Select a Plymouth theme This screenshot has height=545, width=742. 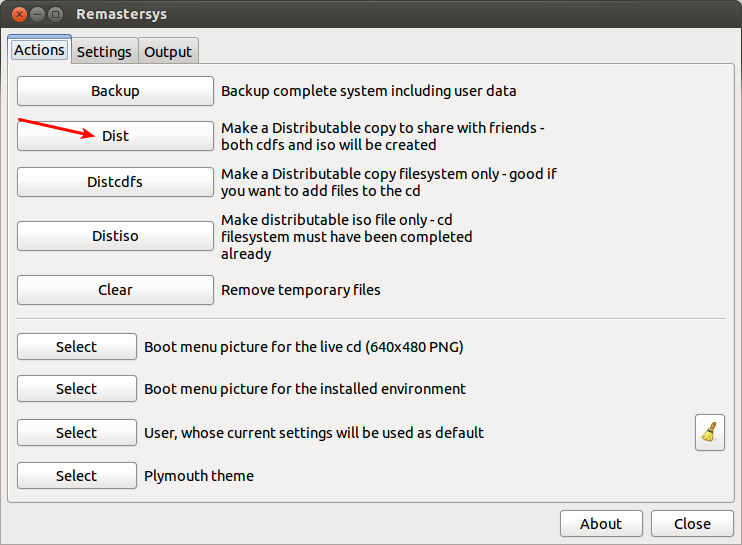(77, 476)
